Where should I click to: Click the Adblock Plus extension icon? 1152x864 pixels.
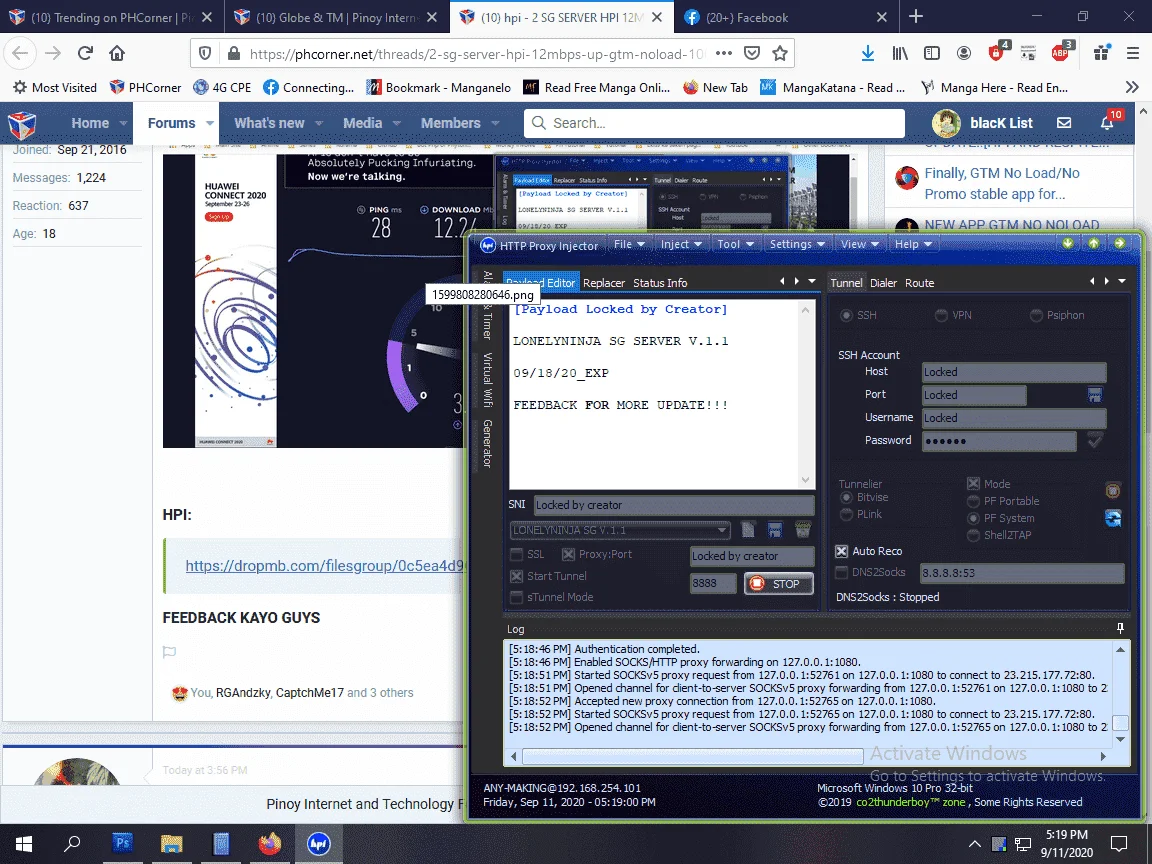click(1061, 51)
